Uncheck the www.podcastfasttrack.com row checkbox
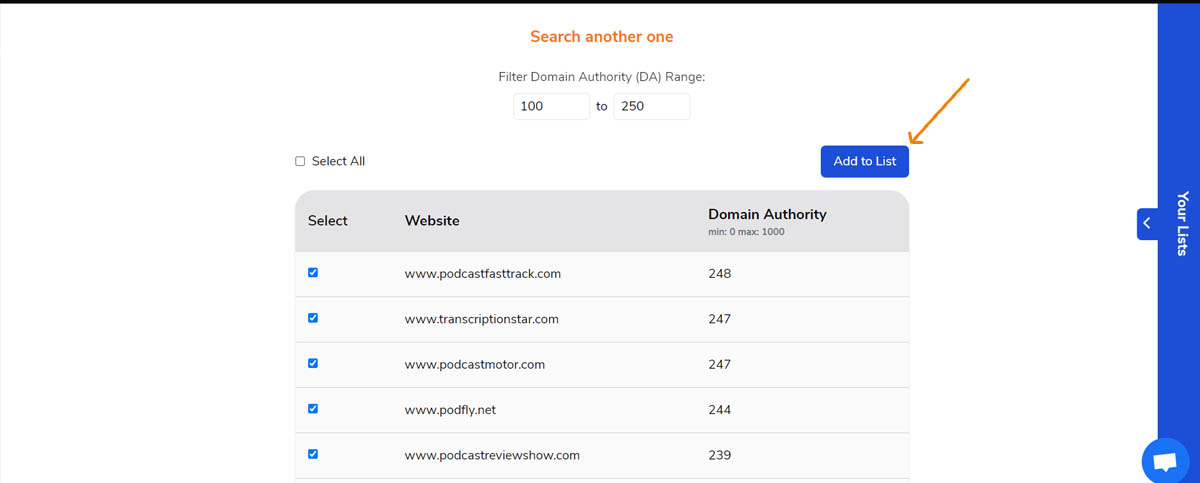The width and height of the screenshot is (1200, 483). pos(313,273)
